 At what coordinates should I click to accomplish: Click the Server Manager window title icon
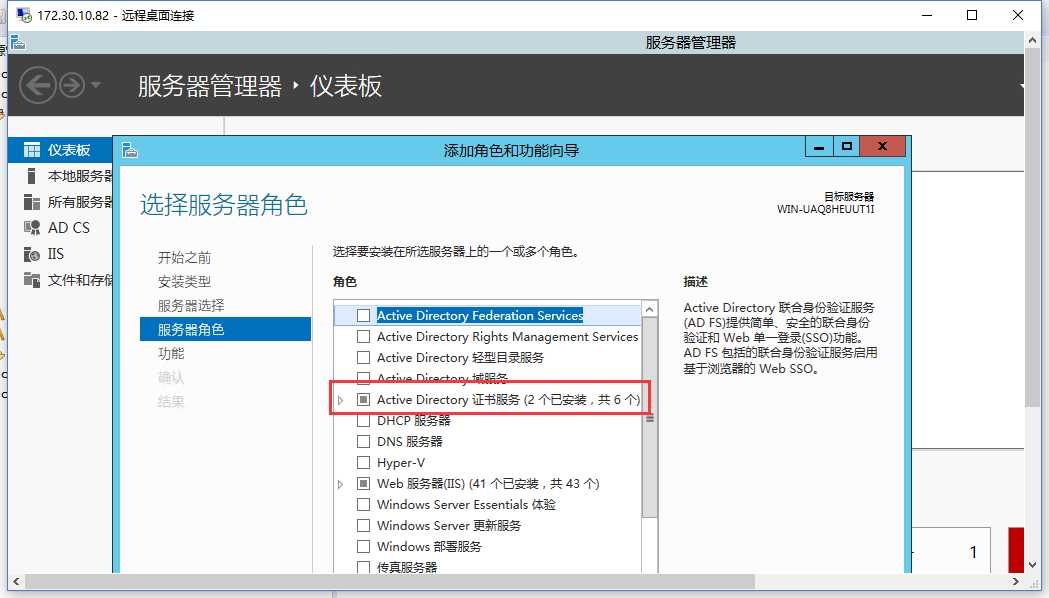tap(18, 43)
